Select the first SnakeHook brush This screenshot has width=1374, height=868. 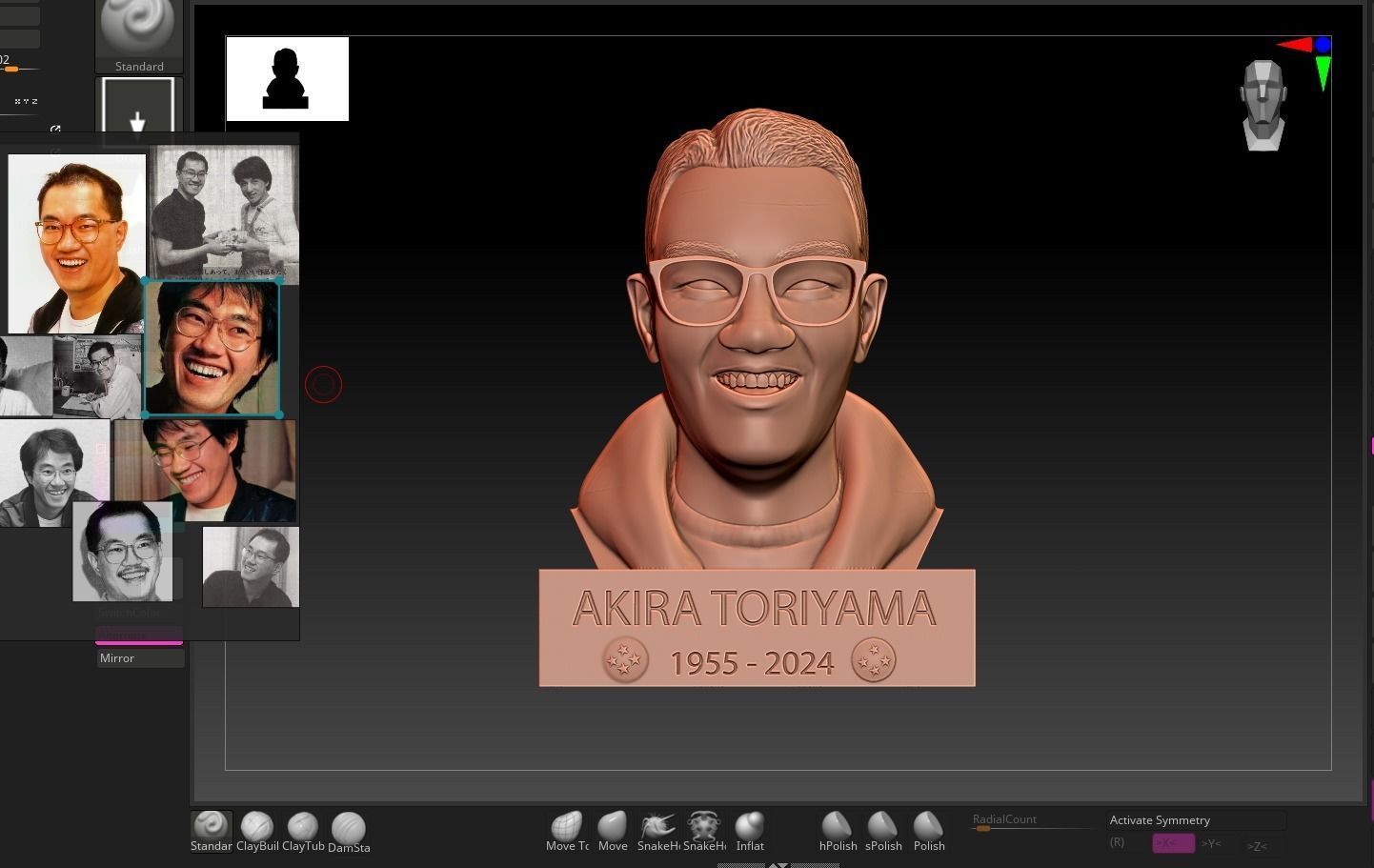coord(658,831)
